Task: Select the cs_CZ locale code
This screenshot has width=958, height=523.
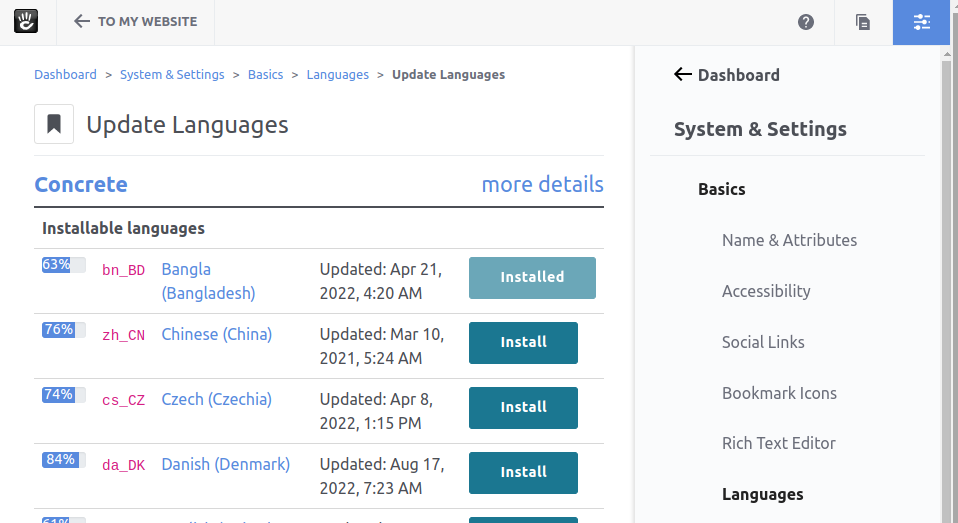Action: coord(123,400)
